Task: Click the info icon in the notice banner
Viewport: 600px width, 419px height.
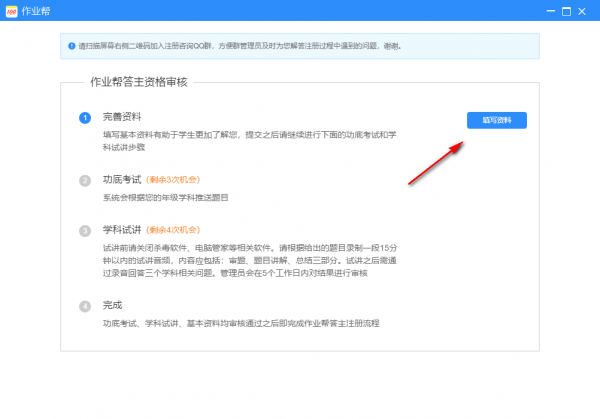Action: (70, 46)
